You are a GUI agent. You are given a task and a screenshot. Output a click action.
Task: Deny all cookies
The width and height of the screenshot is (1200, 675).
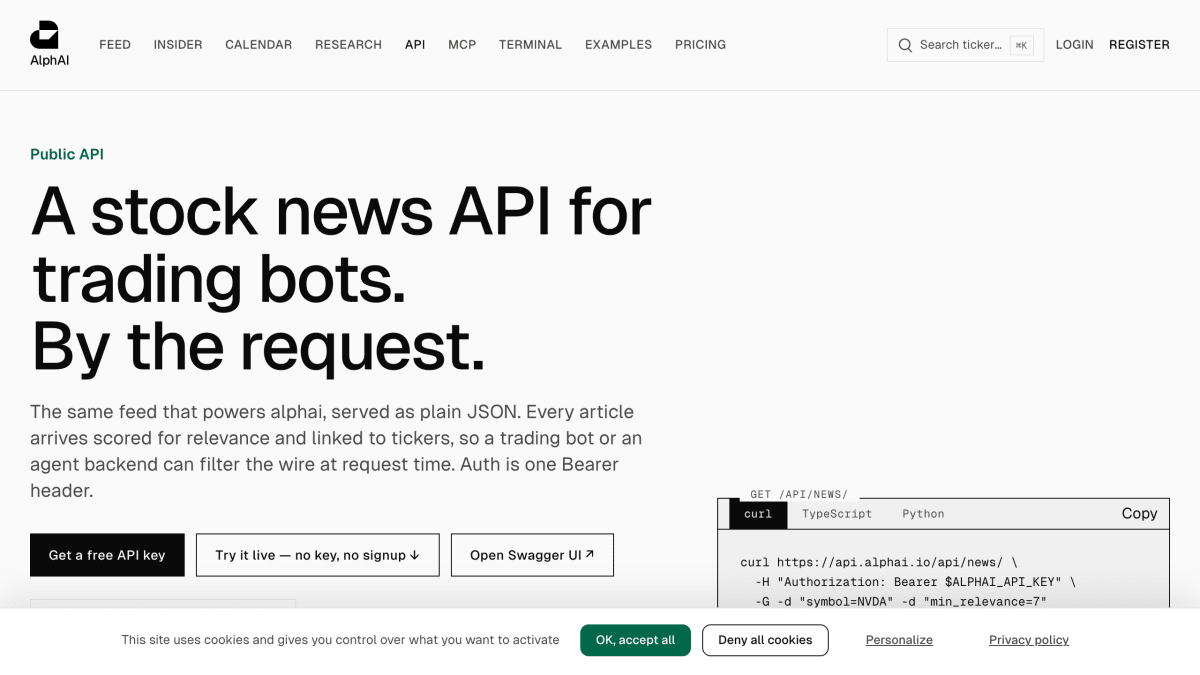click(x=765, y=640)
